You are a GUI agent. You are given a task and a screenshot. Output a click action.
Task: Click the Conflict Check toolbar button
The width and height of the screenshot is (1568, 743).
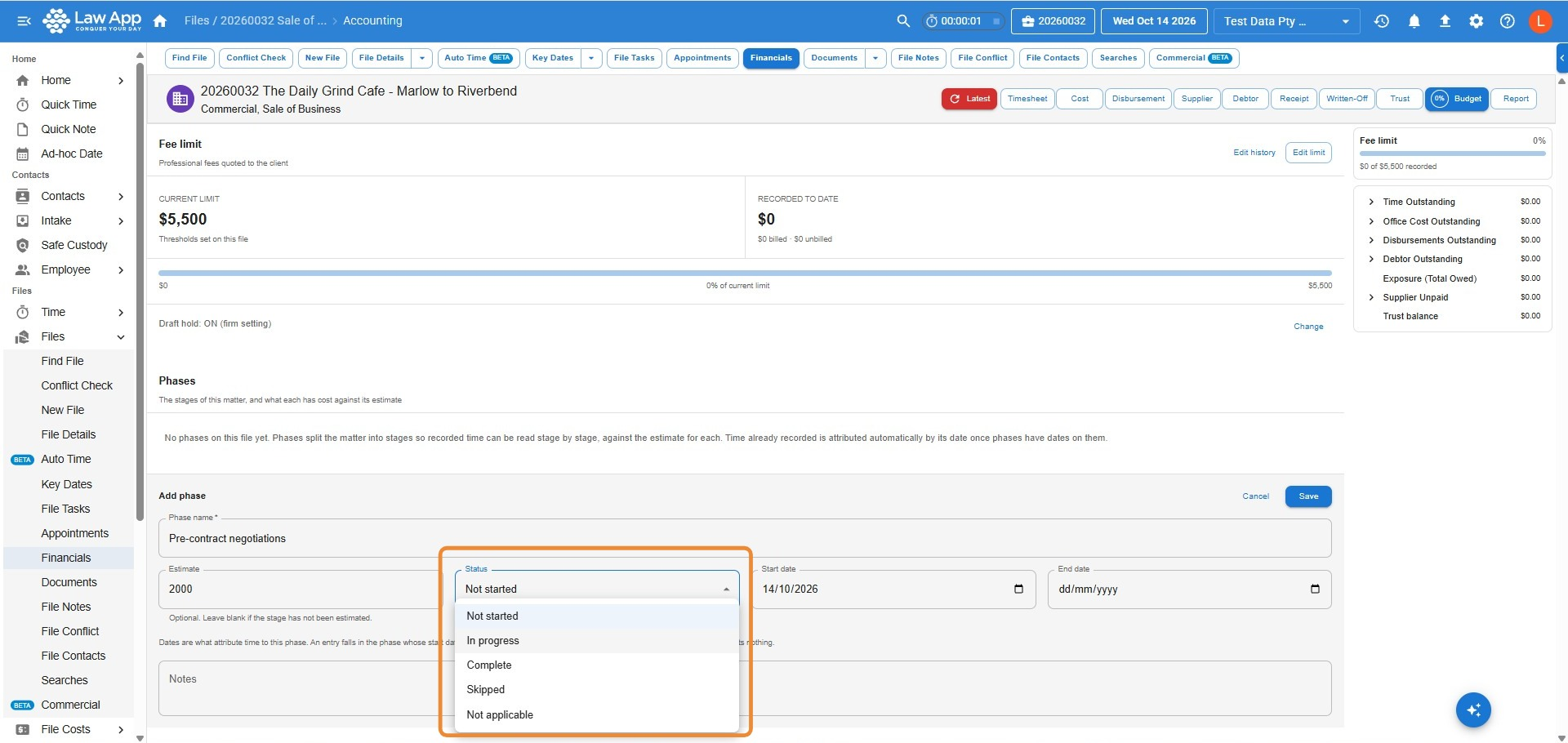pyautogui.click(x=256, y=58)
